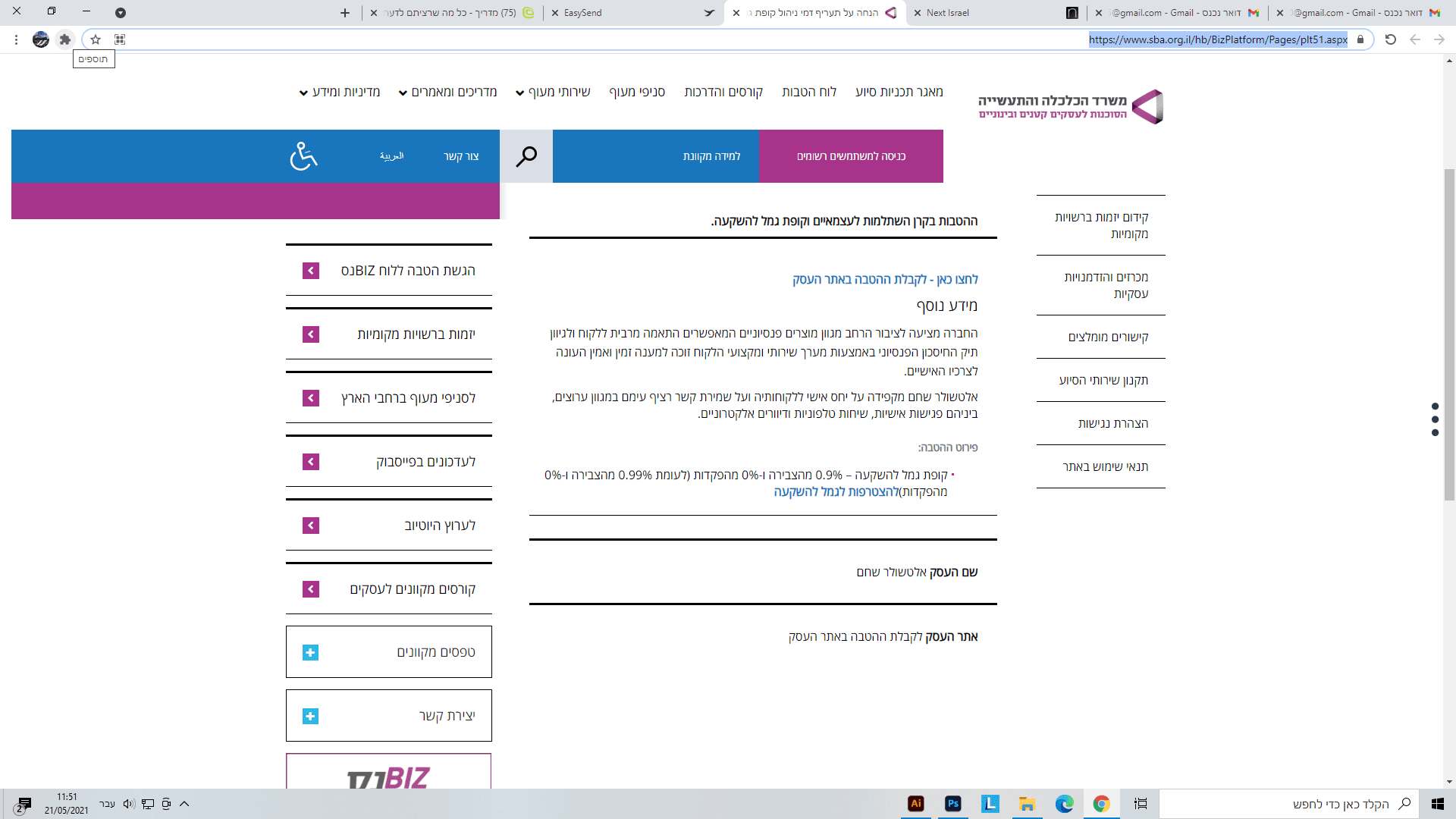The height and width of the screenshot is (819, 1456).
Task: Click the browser address bar URL
Action: (x=1218, y=39)
